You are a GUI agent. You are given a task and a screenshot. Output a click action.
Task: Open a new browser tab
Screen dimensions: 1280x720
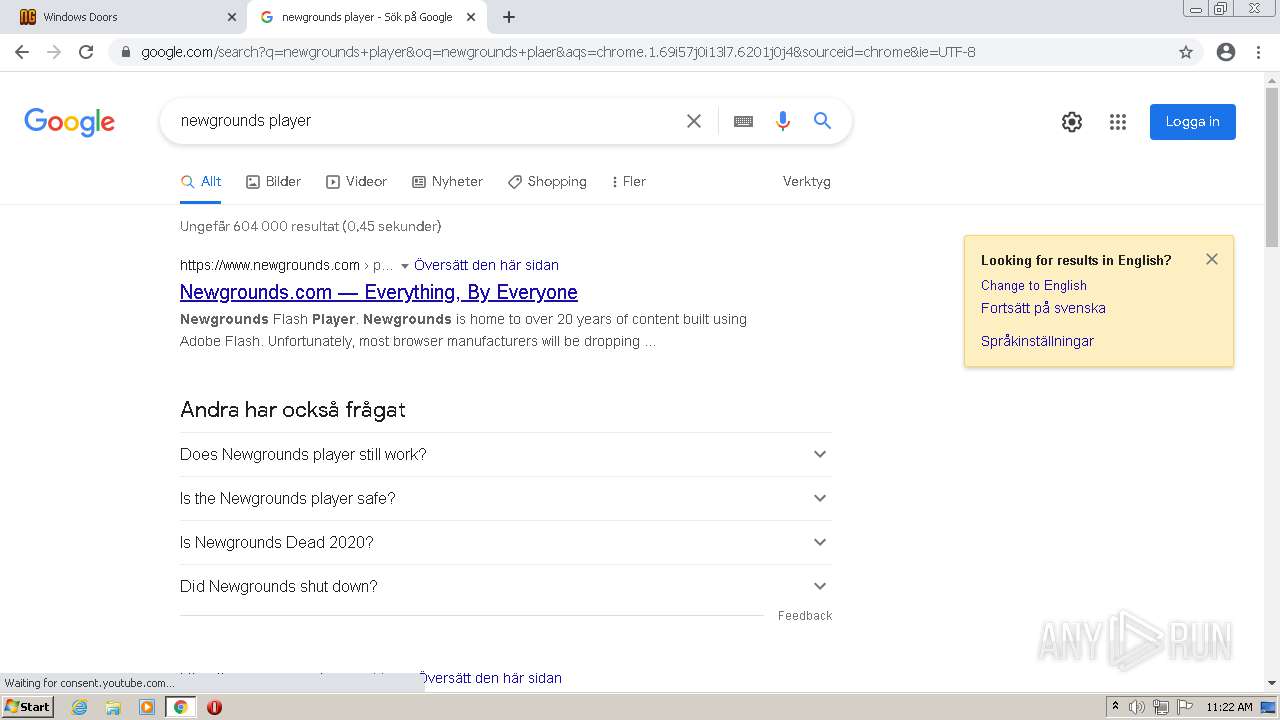[x=509, y=17]
